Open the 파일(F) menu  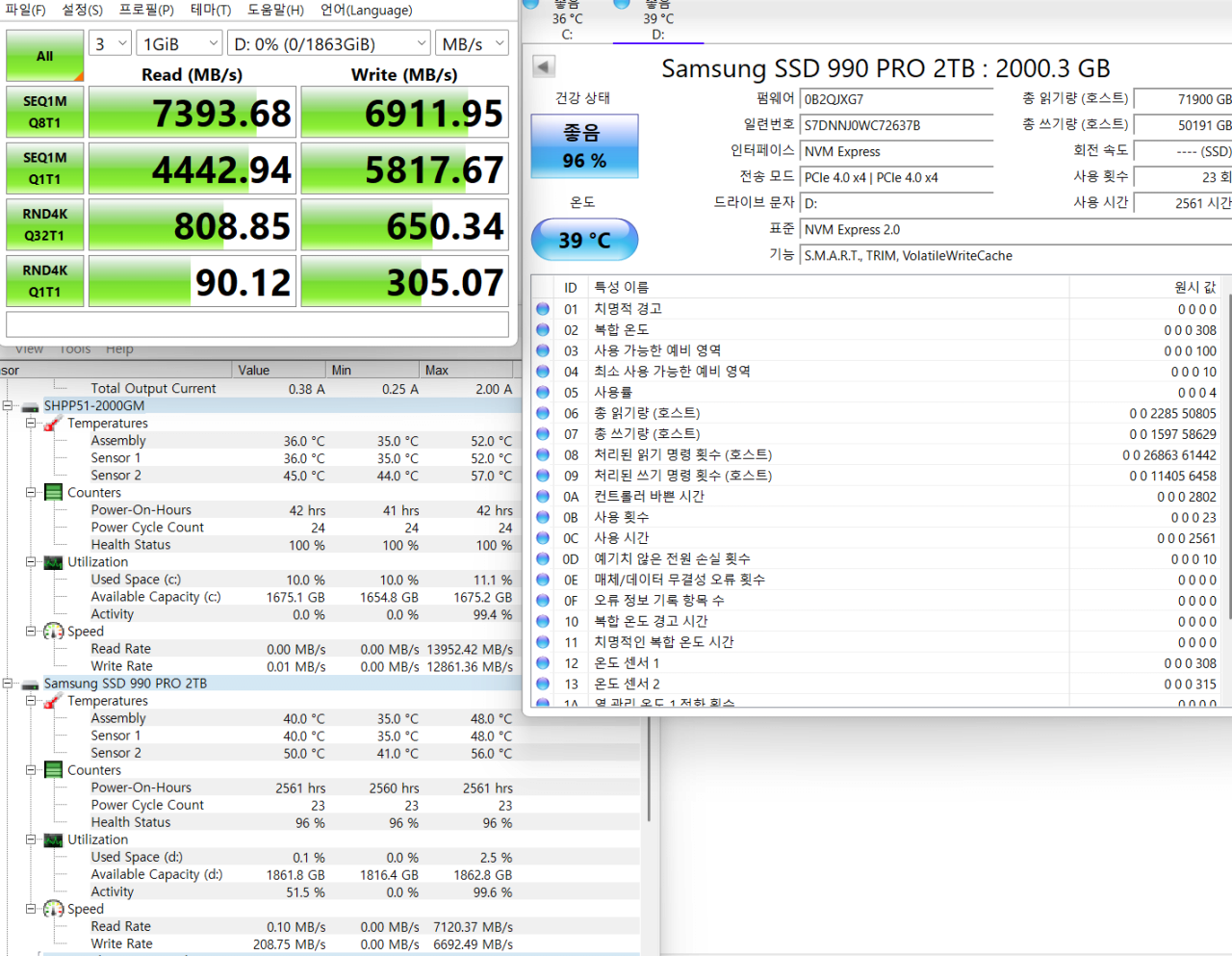[x=25, y=10]
